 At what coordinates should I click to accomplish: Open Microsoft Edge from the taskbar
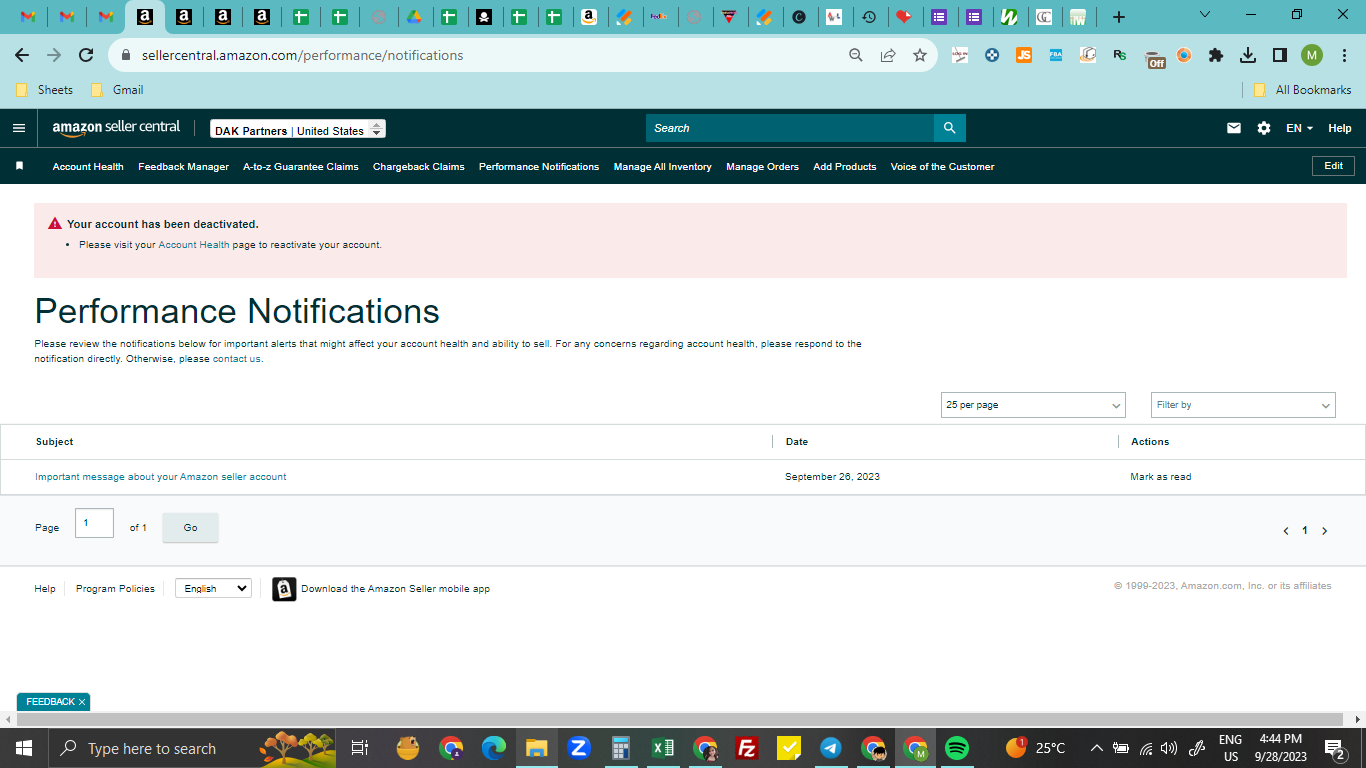(494, 748)
